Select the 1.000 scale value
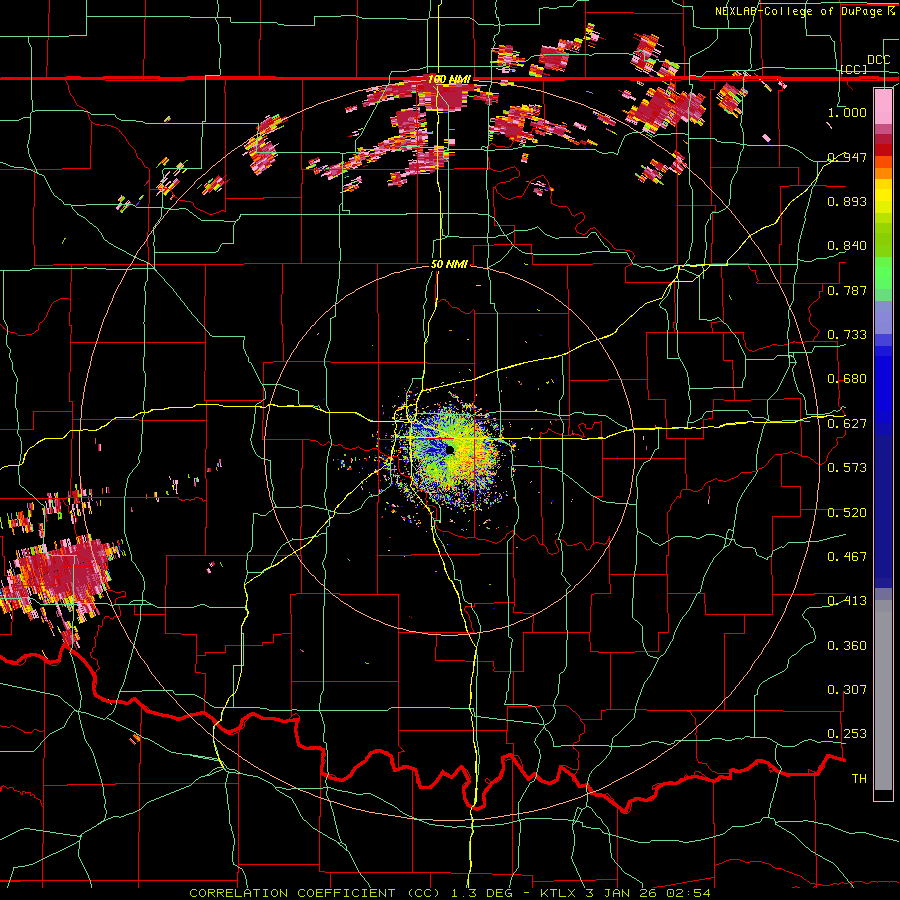The image size is (900, 900). [x=847, y=112]
